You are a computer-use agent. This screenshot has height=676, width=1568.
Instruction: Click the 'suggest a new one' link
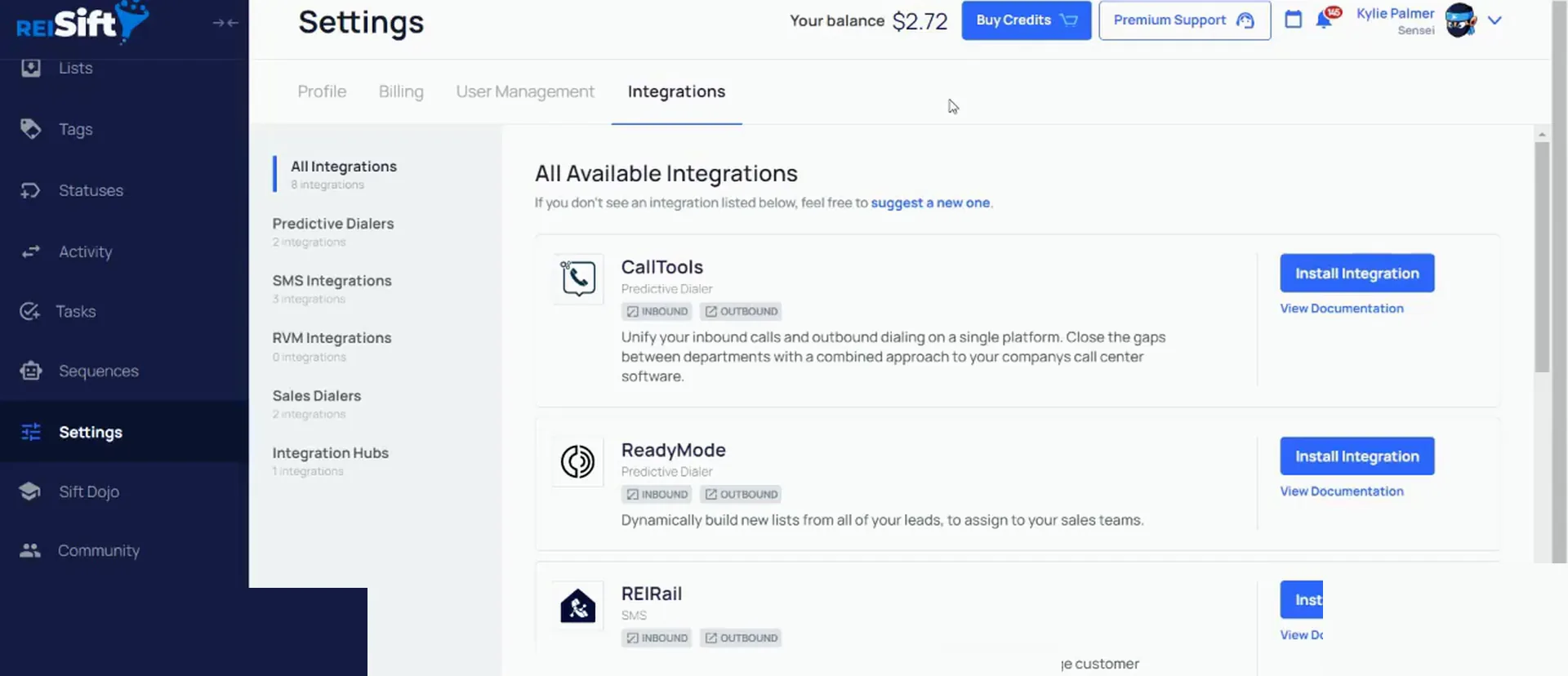930,202
